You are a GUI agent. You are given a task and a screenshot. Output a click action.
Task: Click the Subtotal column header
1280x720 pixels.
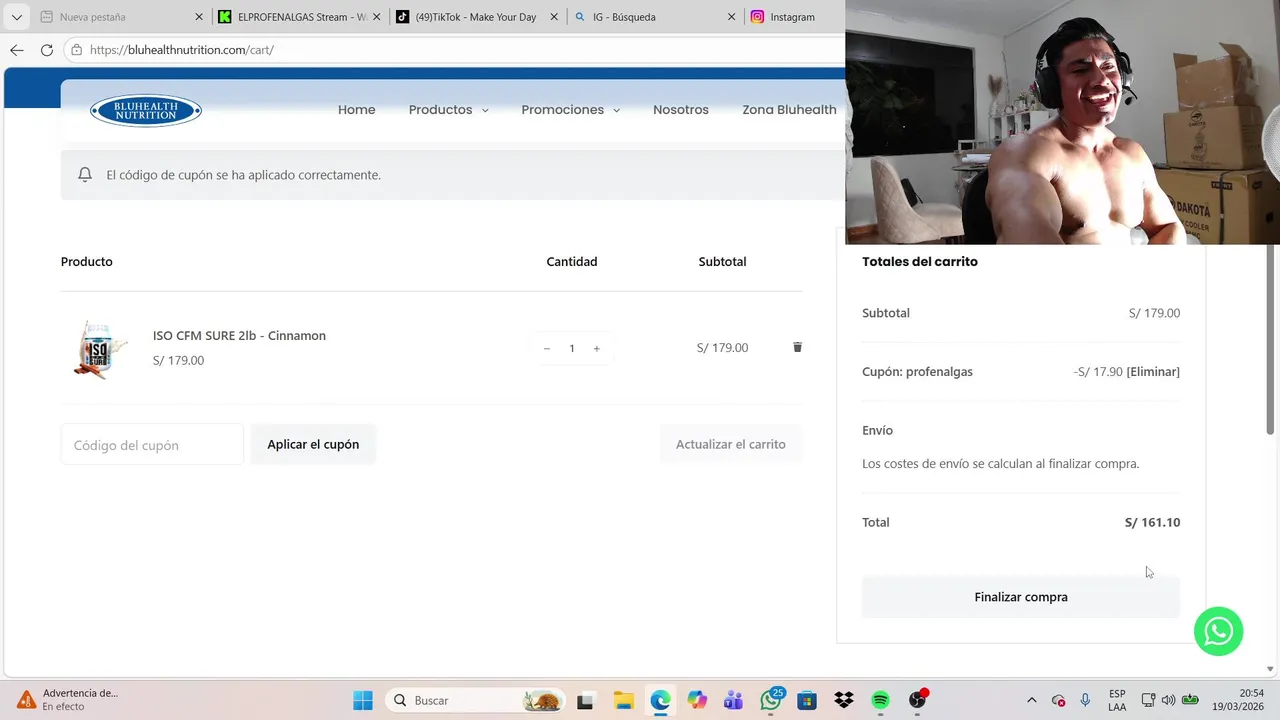pos(722,261)
